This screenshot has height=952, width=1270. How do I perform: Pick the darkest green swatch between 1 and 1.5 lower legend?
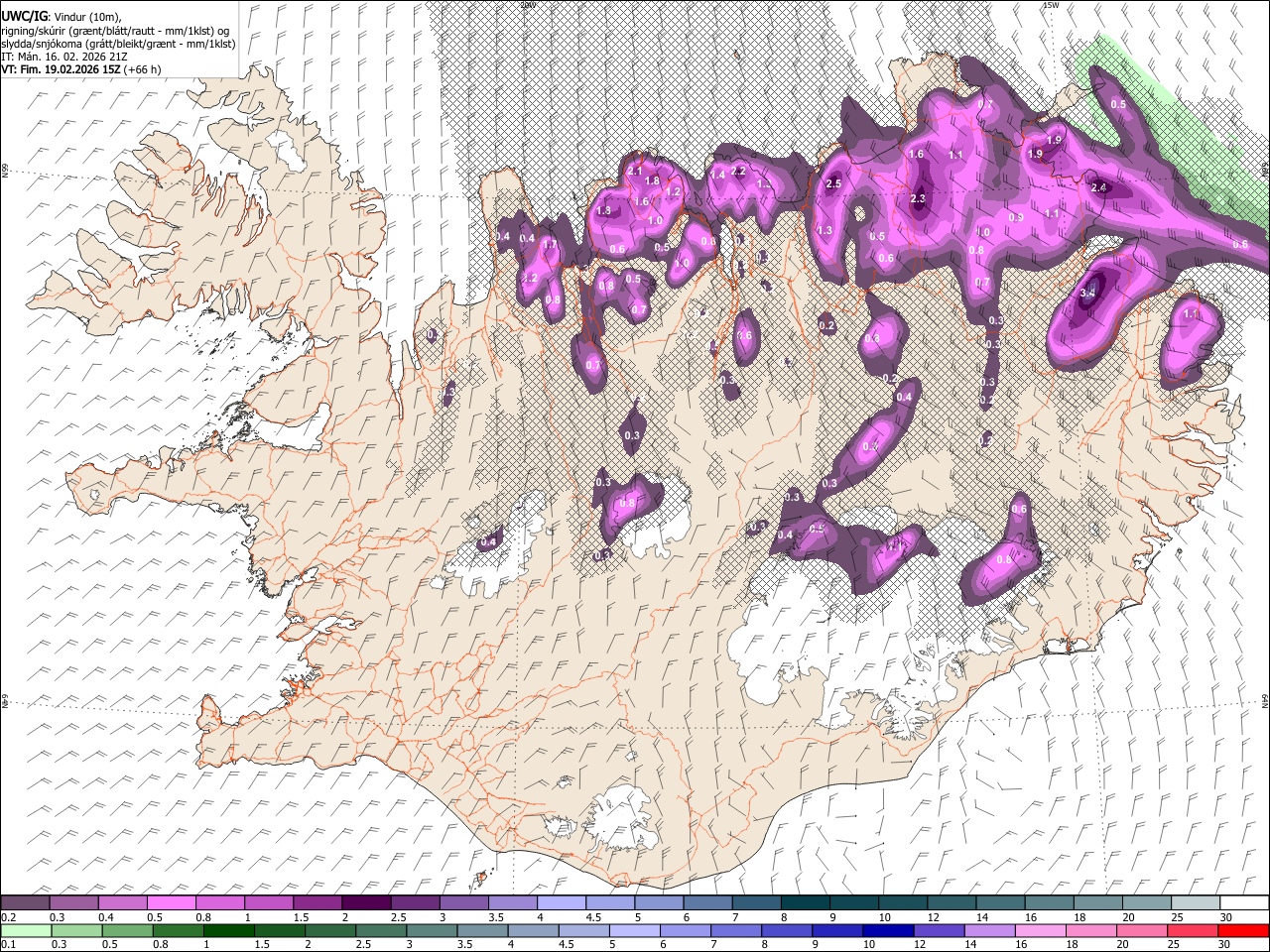click(228, 930)
